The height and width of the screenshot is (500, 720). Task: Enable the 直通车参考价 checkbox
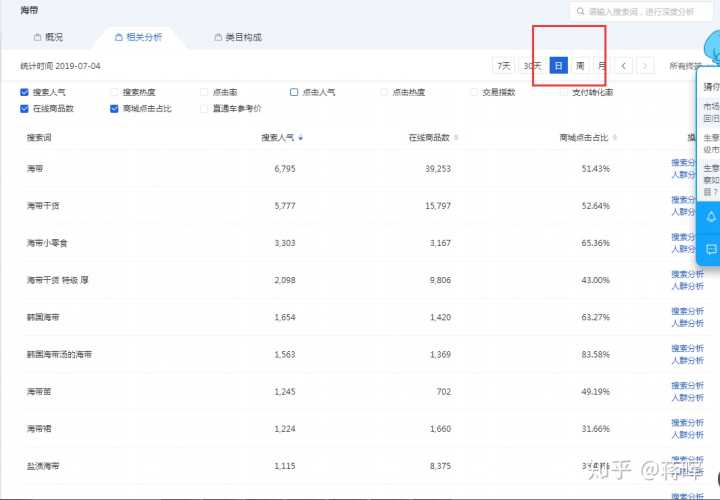(205, 108)
